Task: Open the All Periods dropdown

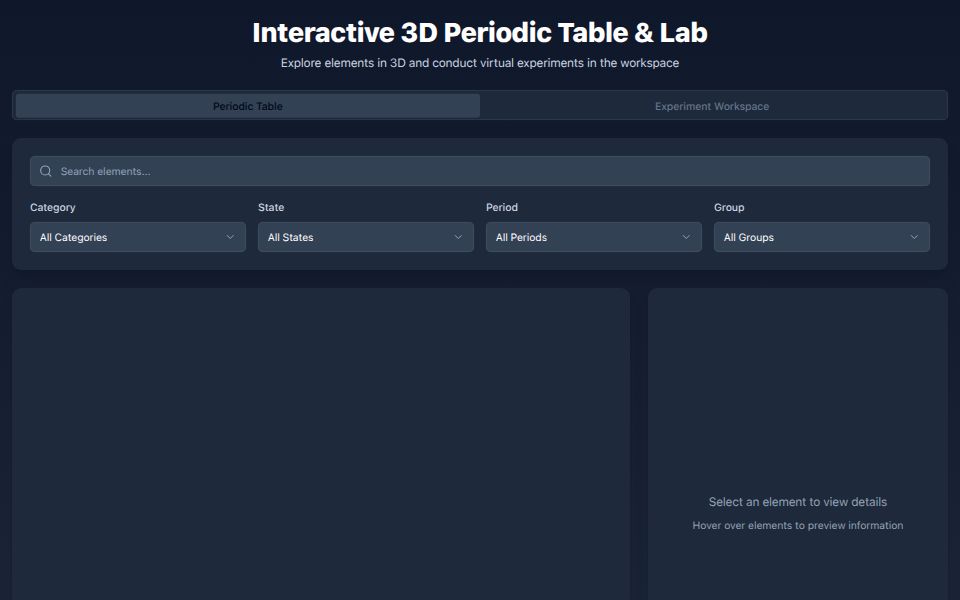Action: [x=593, y=237]
